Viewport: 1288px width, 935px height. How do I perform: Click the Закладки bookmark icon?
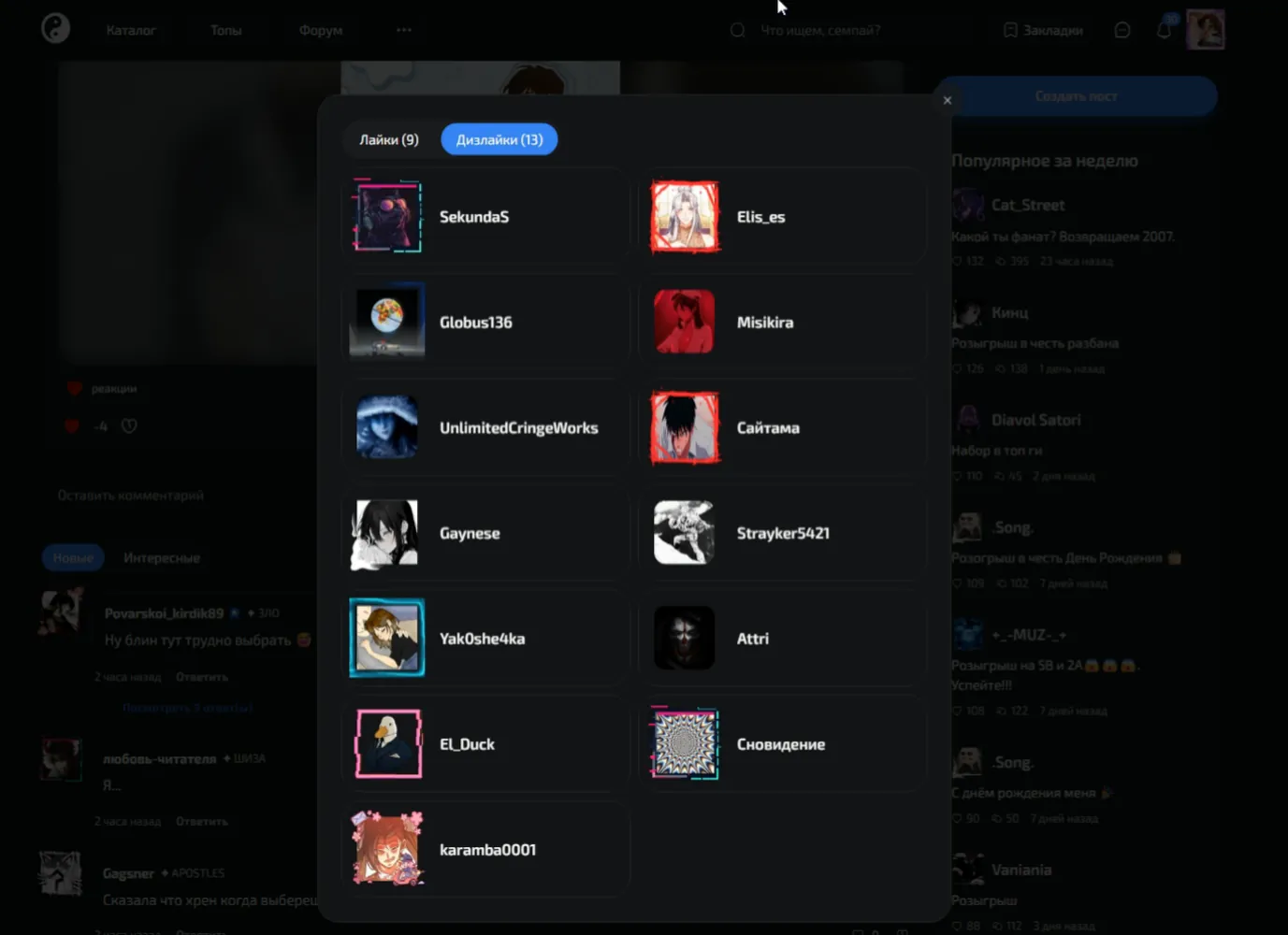tap(1010, 30)
